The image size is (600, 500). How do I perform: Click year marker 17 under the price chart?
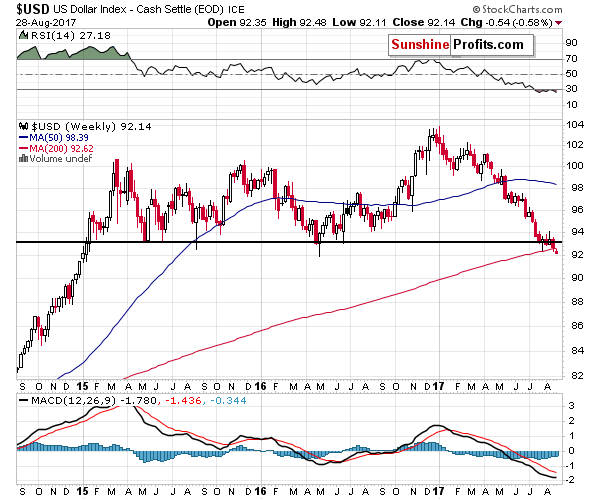click(x=439, y=386)
